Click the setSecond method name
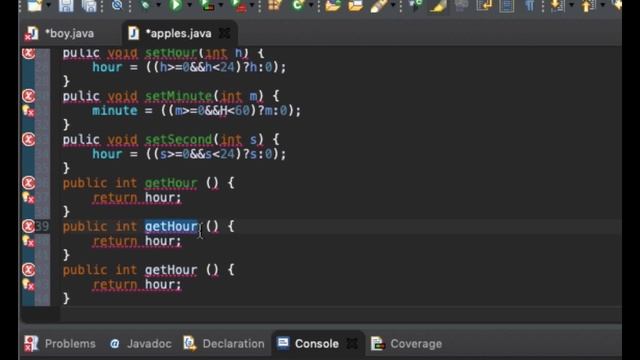Image resolution: width=640 pixels, height=360 pixels. click(x=178, y=140)
